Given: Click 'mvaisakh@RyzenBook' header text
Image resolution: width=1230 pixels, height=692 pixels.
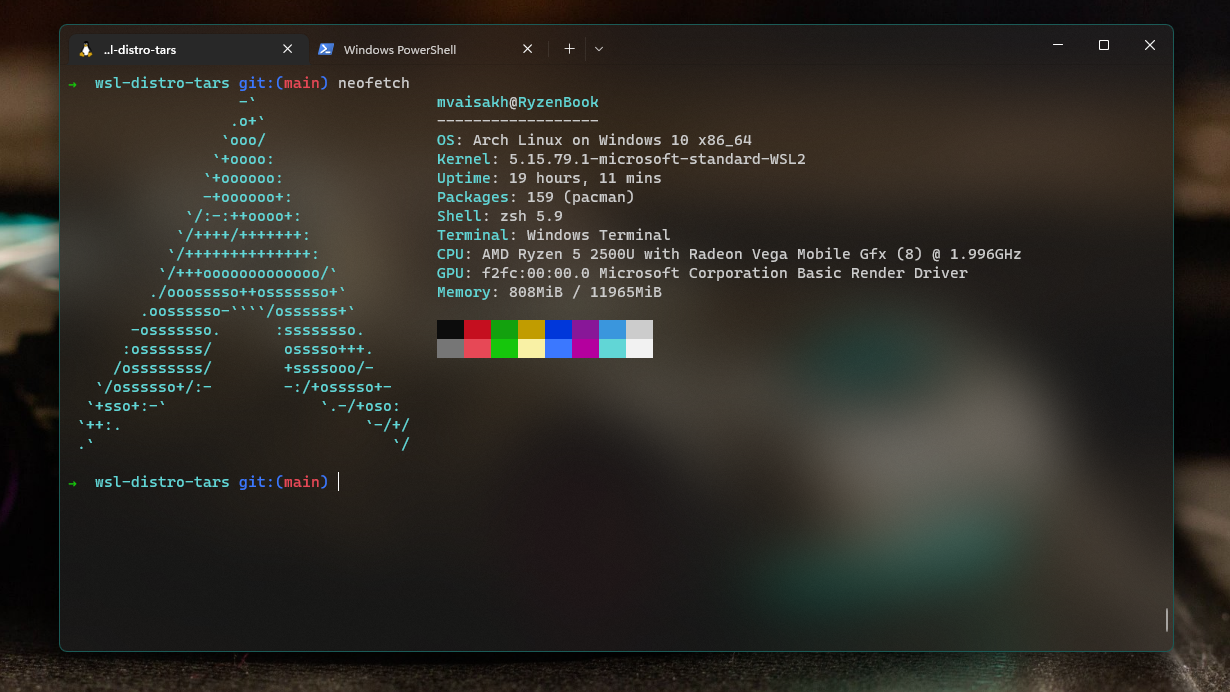Looking at the screenshot, I should [x=518, y=102].
